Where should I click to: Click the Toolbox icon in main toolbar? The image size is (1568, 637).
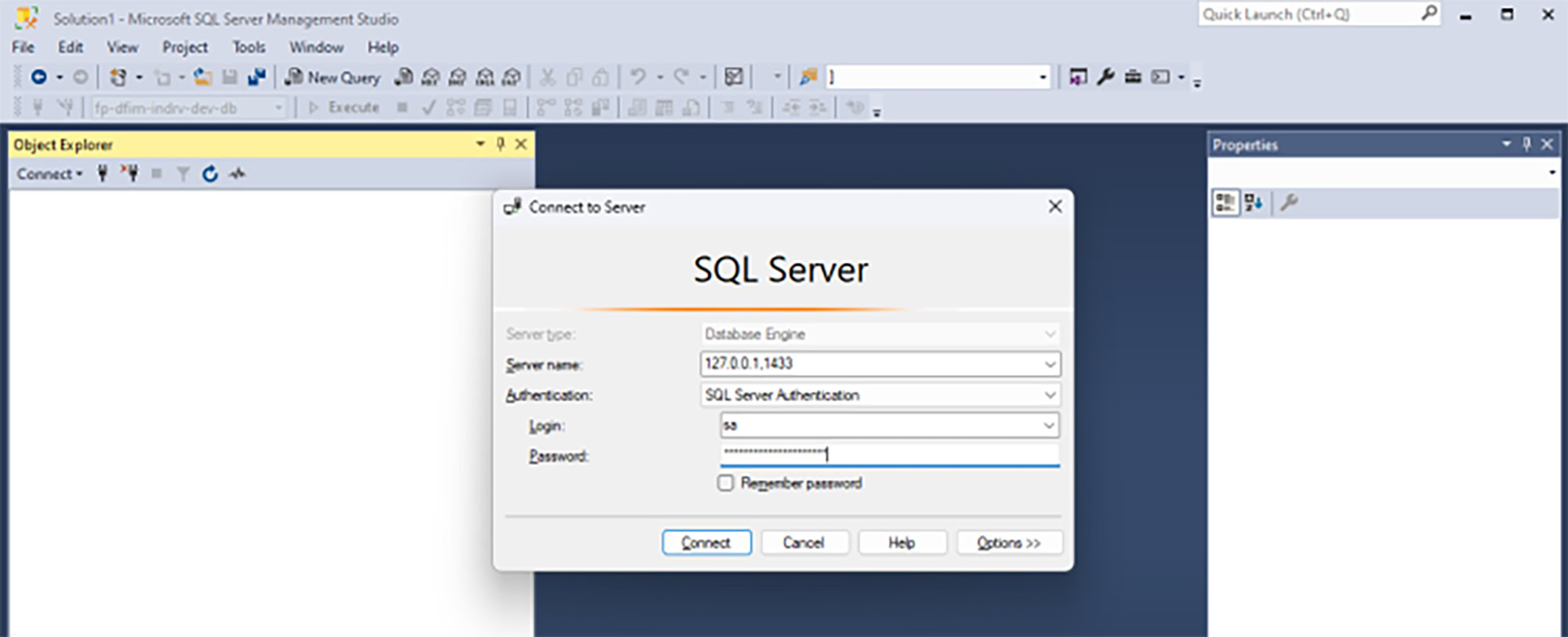[1133, 77]
